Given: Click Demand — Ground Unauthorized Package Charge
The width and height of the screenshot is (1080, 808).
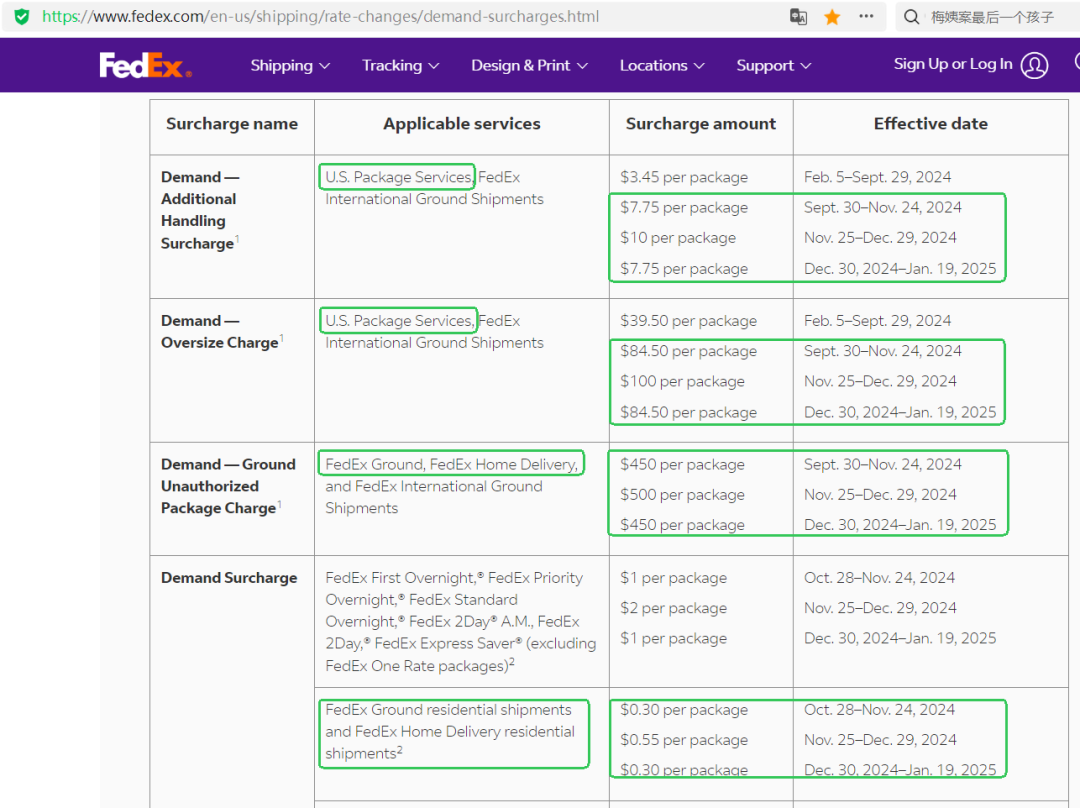Looking at the screenshot, I should tap(228, 486).
